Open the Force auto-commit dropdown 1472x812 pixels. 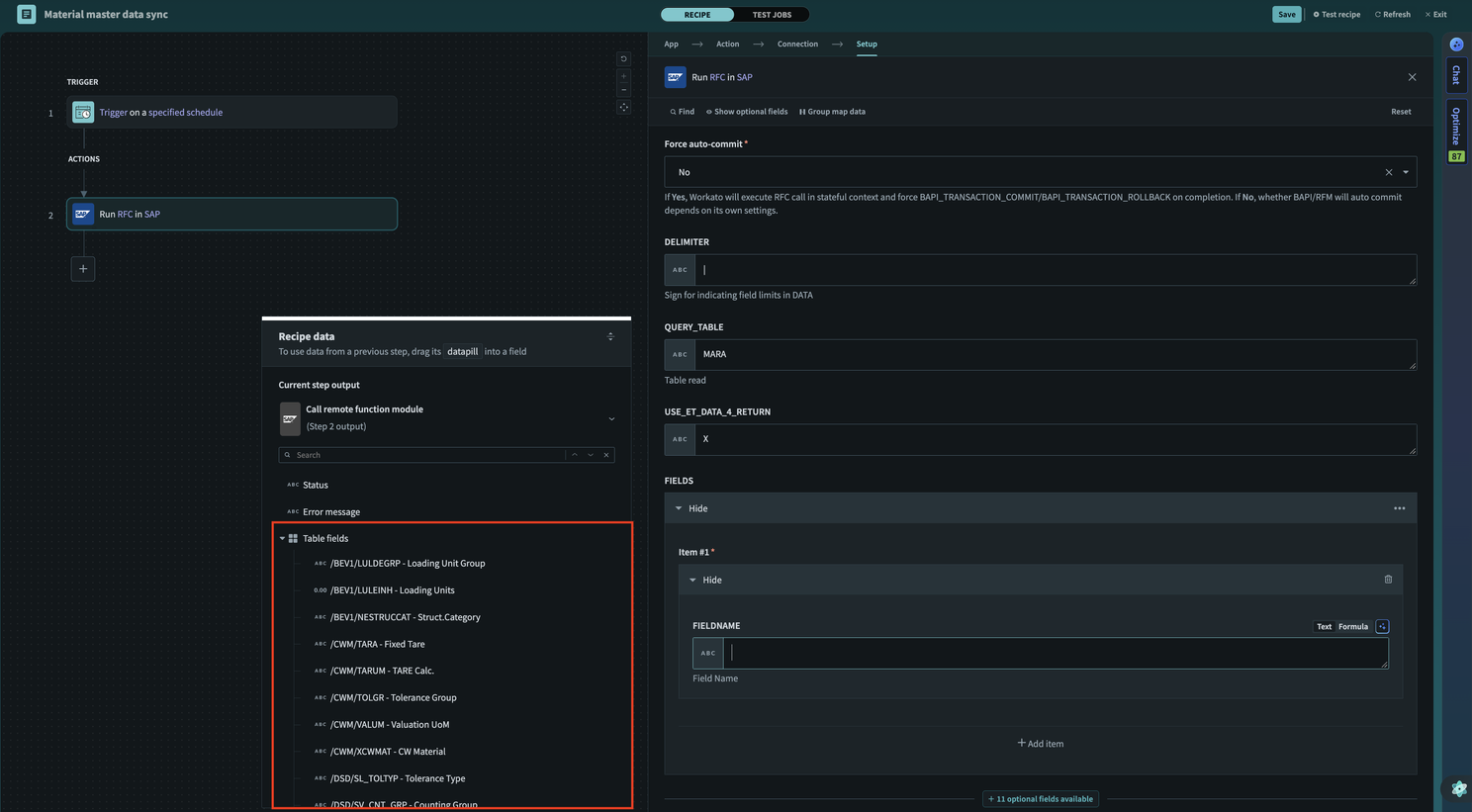(1406, 172)
